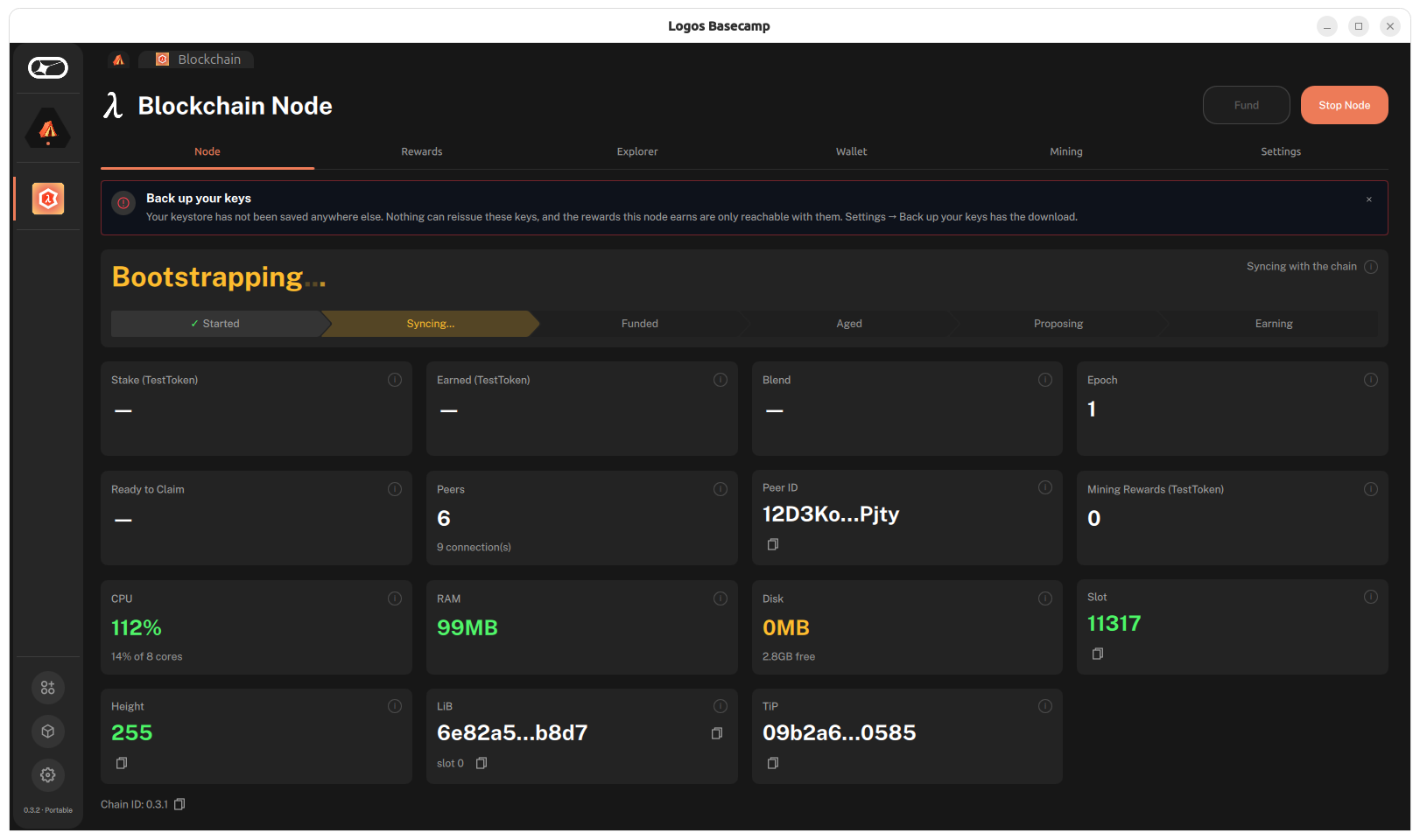Click the 14% of 8 cores text
The image size is (1420, 840).
point(147,656)
